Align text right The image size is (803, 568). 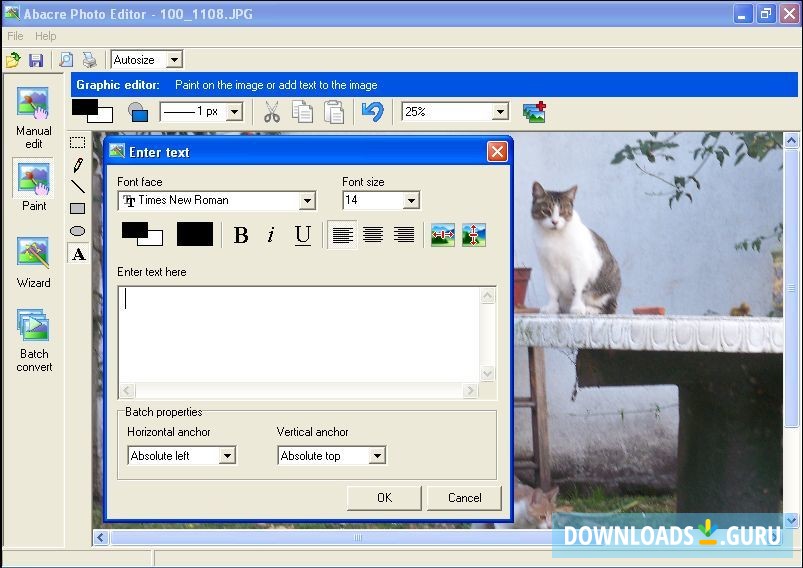[404, 235]
